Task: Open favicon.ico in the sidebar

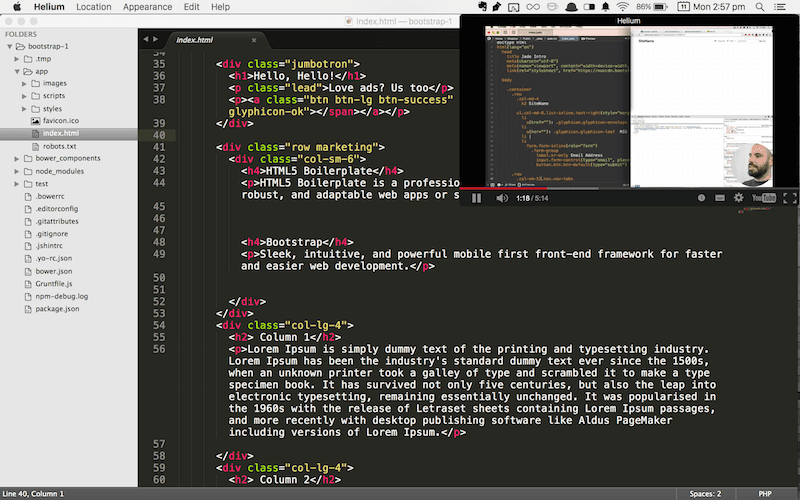Action: tap(61, 120)
